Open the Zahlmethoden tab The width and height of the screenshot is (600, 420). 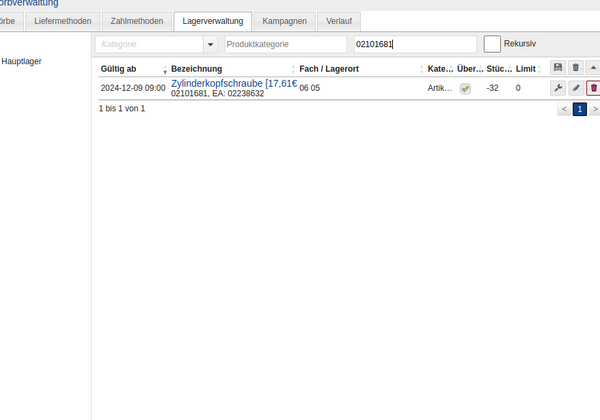pyautogui.click(x=137, y=21)
